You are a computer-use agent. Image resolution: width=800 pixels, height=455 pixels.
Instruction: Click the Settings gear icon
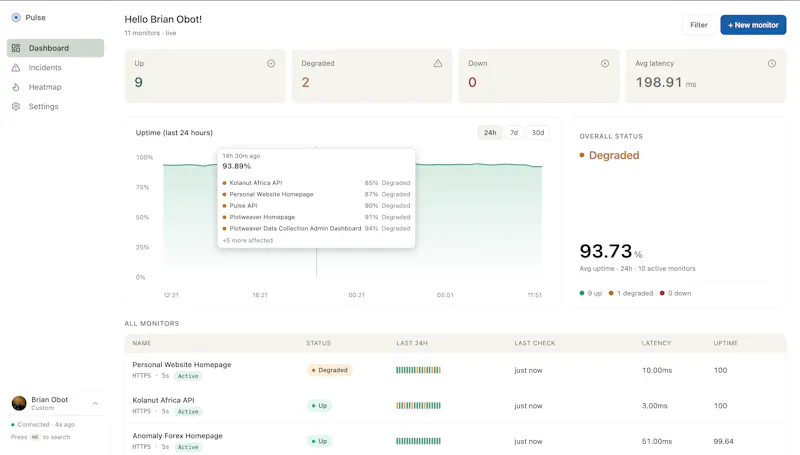click(x=16, y=106)
